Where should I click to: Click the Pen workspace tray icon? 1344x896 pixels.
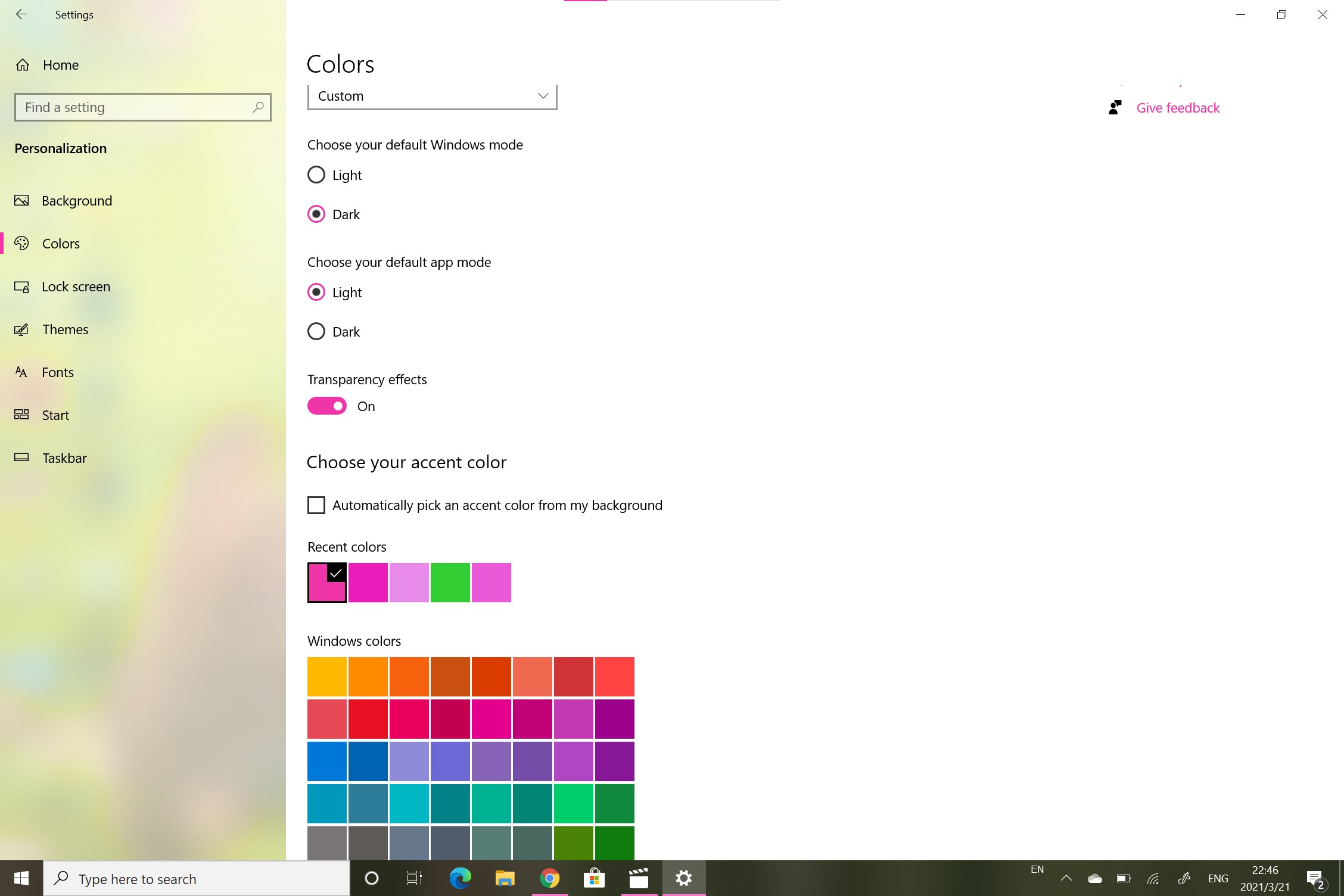coord(1184,878)
